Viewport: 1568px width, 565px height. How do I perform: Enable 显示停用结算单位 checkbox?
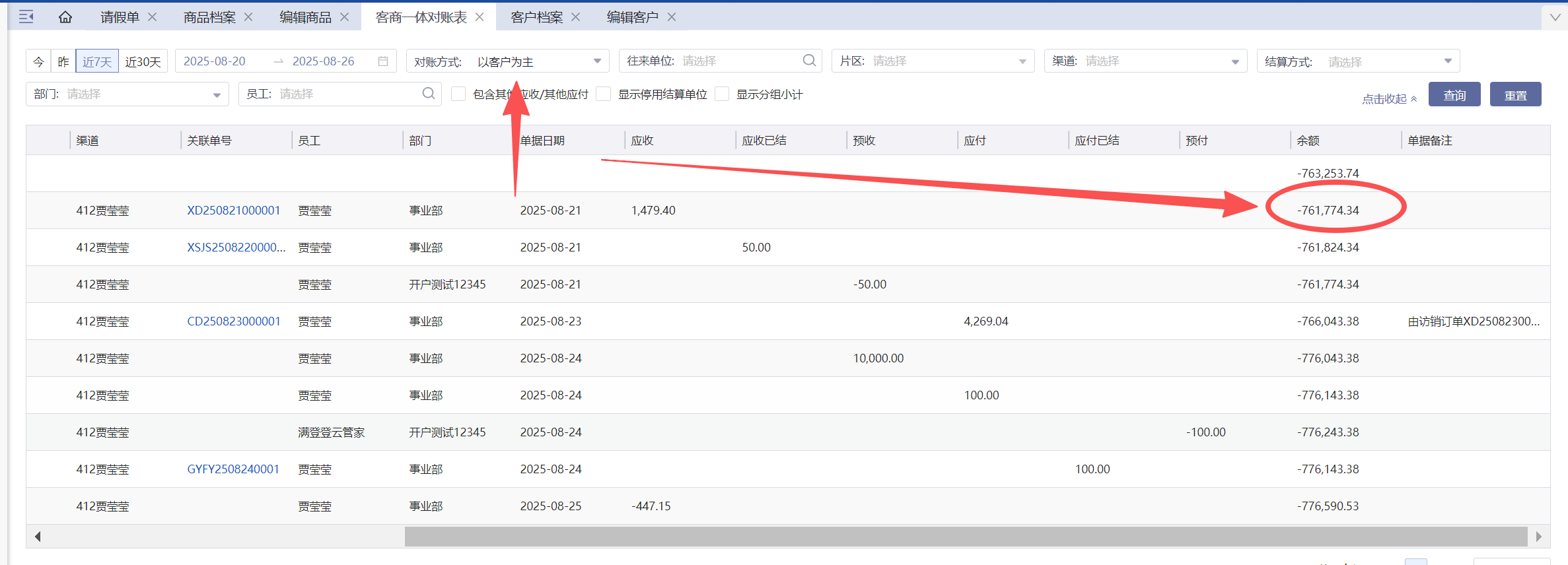click(604, 94)
